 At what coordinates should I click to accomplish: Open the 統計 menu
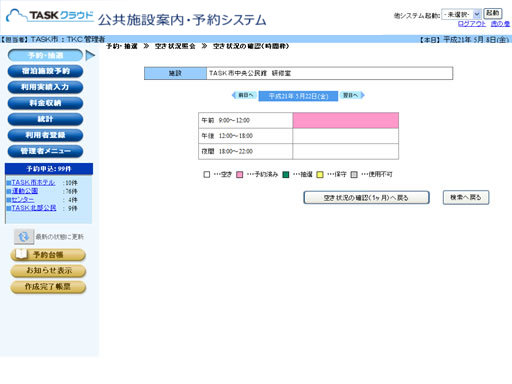(x=45, y=119)
